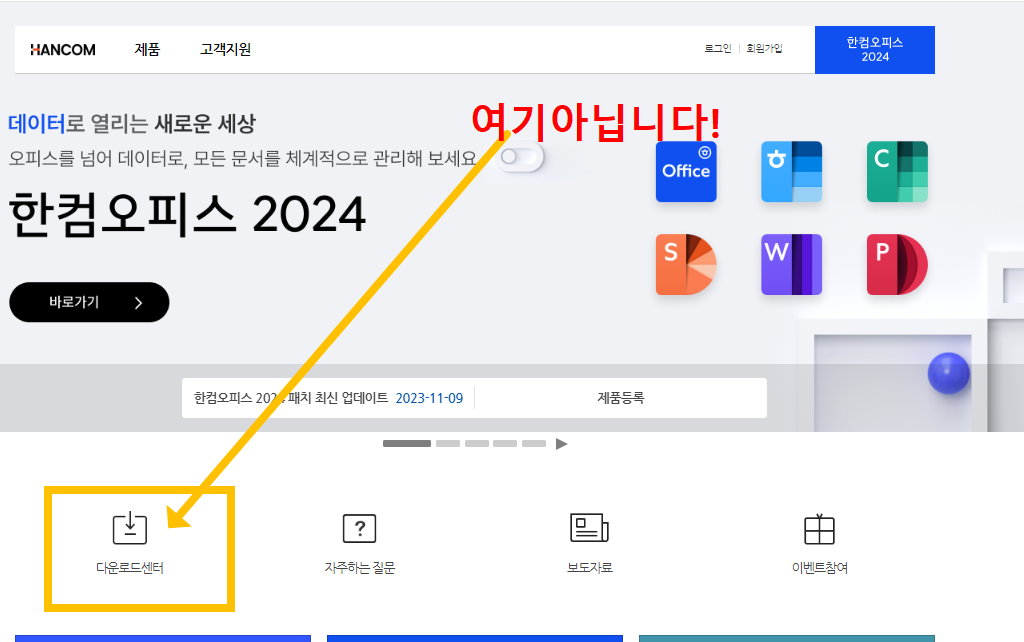Open the green C app icon
Screen dimensions: 1024x642
click(896, 171)
